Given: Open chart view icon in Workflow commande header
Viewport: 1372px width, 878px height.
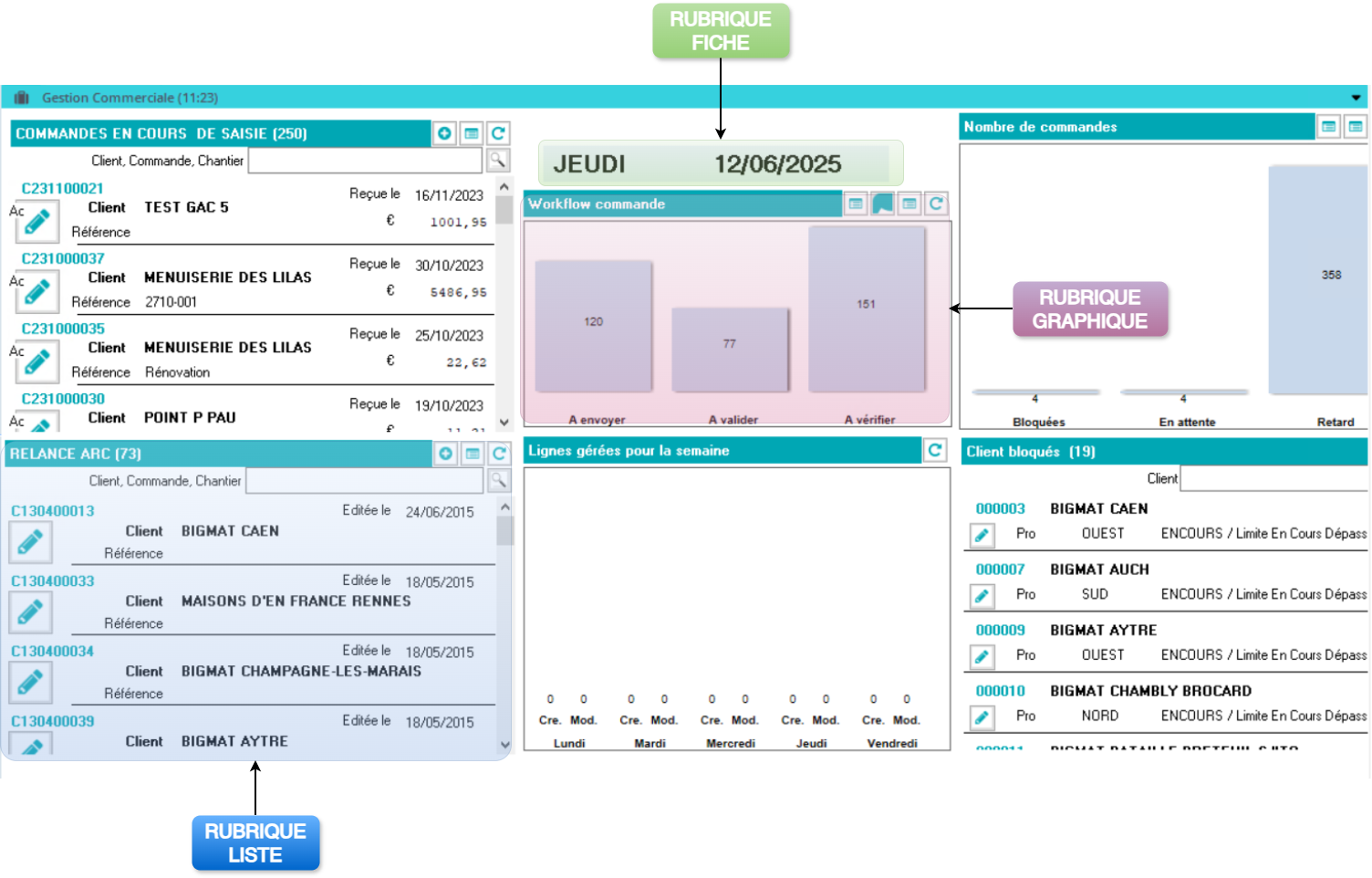Looking at the screenshot, I should pos(882,204).
